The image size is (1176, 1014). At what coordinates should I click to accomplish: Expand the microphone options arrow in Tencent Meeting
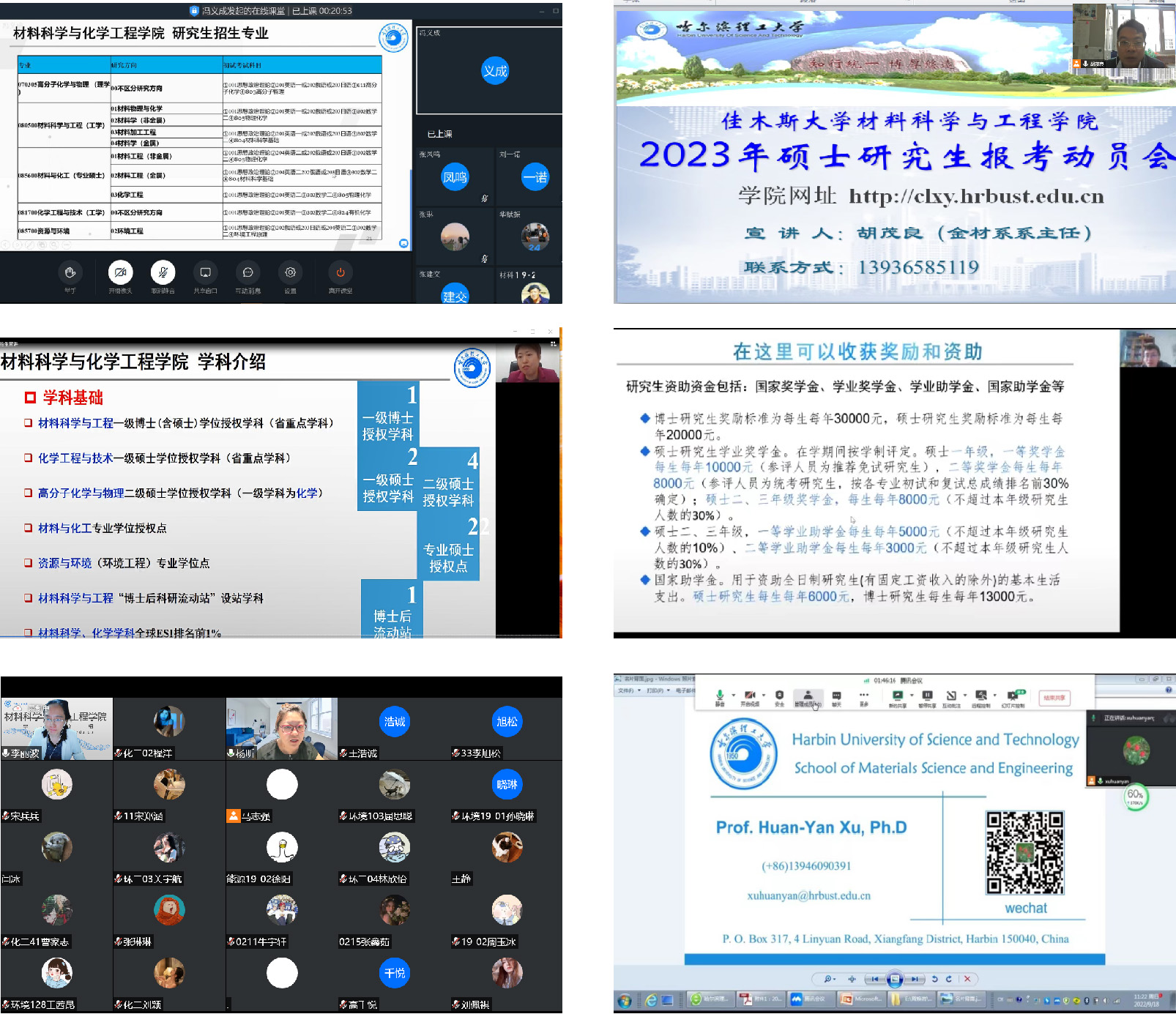point(733,696)
